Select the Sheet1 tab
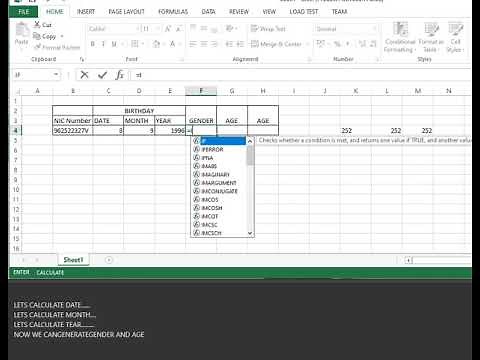 click(x=73, y=260)
